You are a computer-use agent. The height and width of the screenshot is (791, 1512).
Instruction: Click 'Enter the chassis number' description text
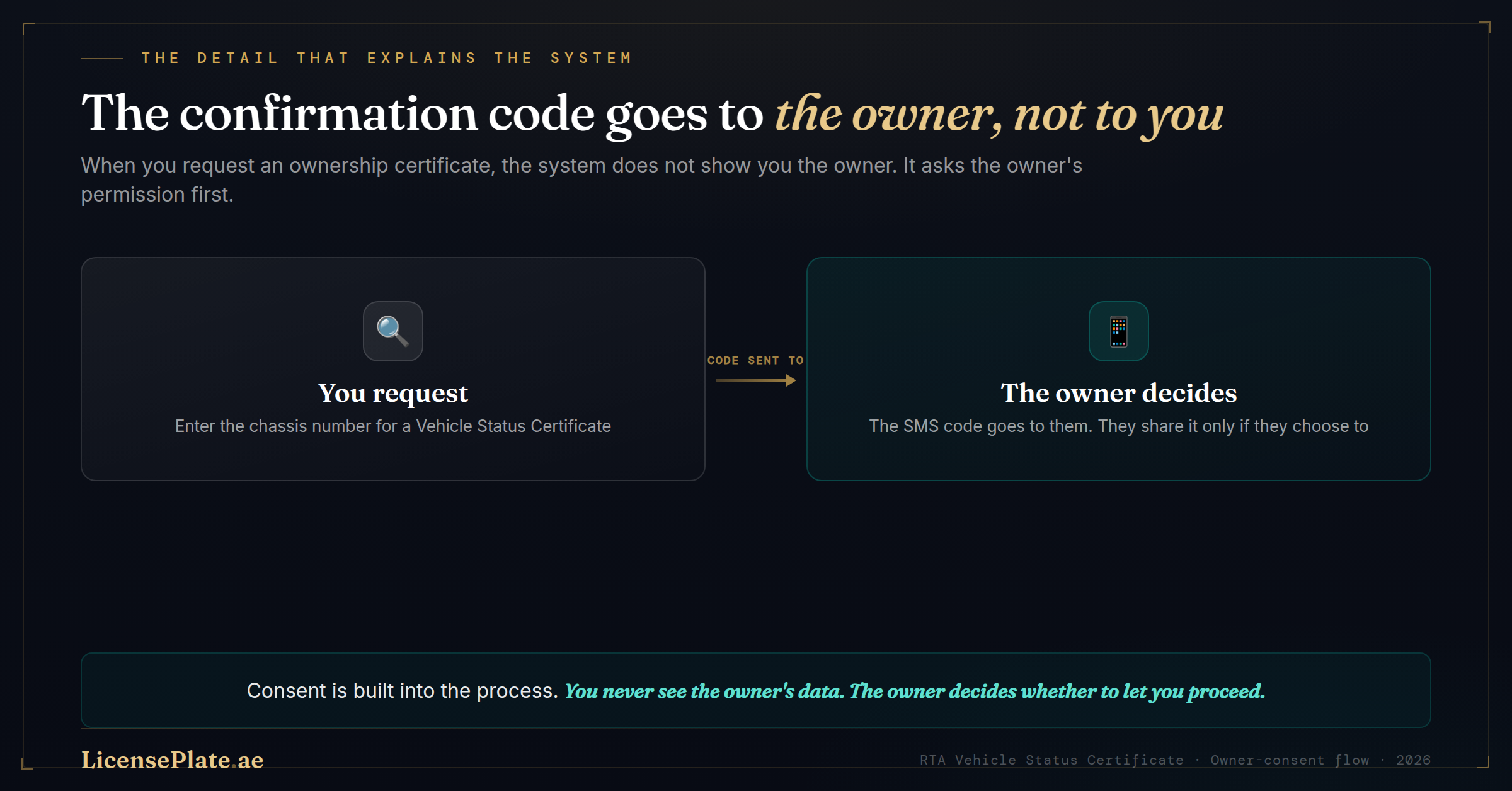(x=393, y=426)
